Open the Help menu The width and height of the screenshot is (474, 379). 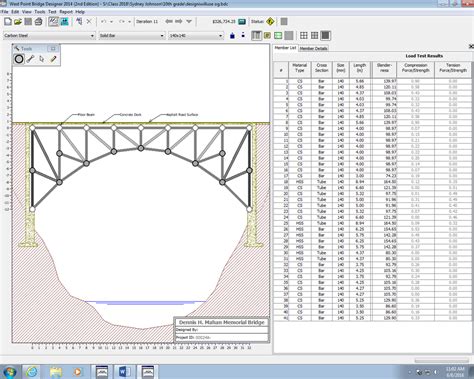click(80, 12)
